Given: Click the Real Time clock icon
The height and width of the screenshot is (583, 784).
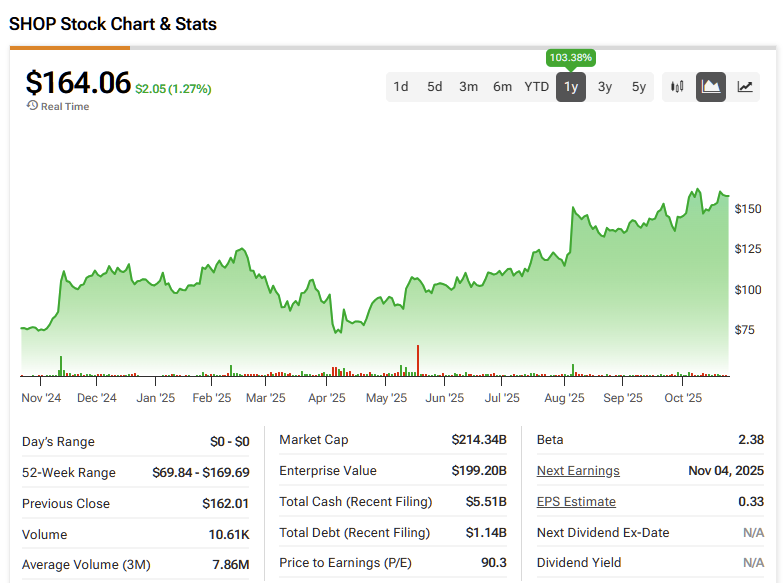Looking at the screenshot, I should coord(32,106).
